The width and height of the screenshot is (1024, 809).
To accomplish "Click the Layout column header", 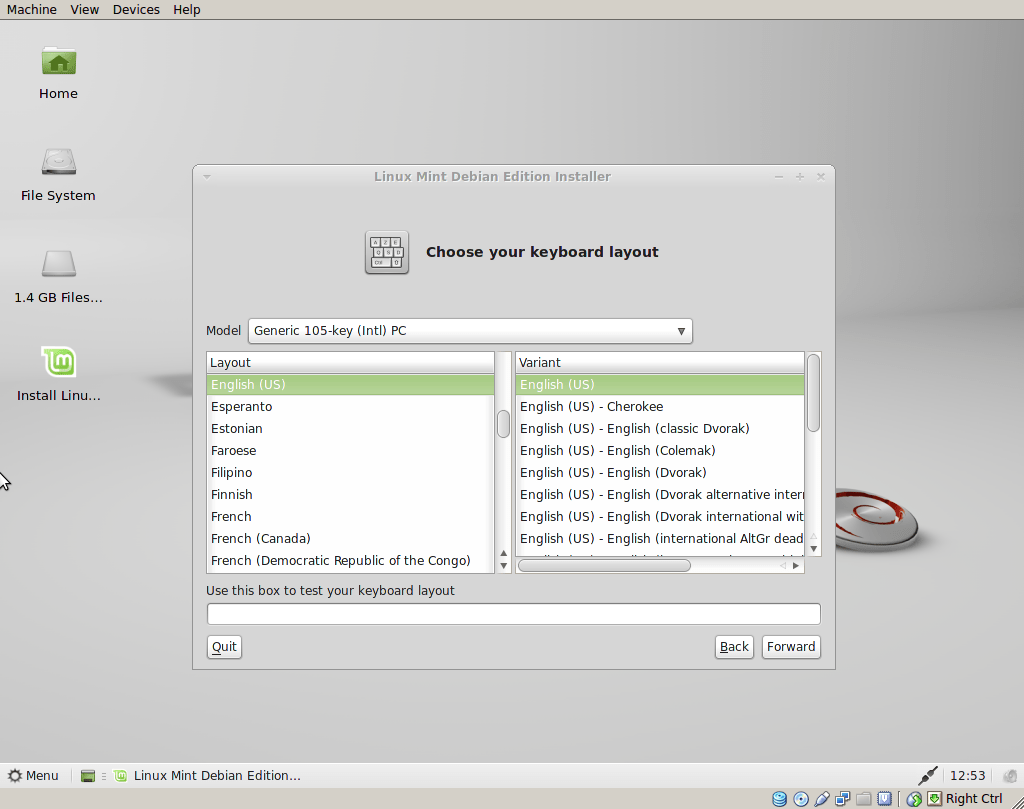I will pos(350,362).
